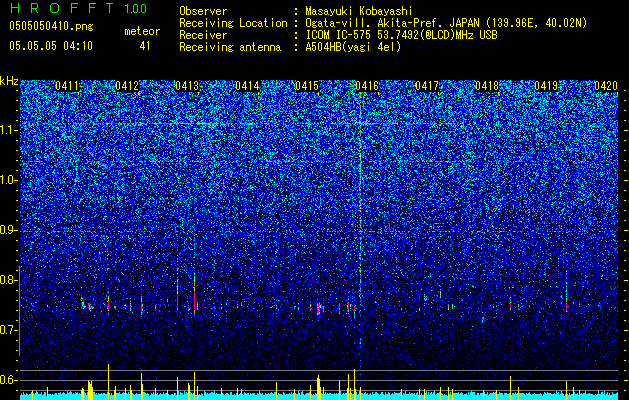The height and width of the screenshot is (400, 629).
Task: Click the 0411 time marker
Action: tap(67, 86)
